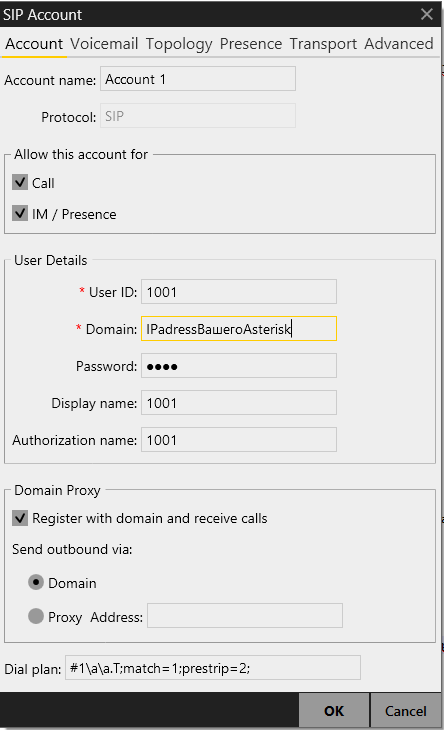The width and height of the screenshot is (444, 730).
Task: Choose the Proxy radio option
Action: [x=36, y=616]
